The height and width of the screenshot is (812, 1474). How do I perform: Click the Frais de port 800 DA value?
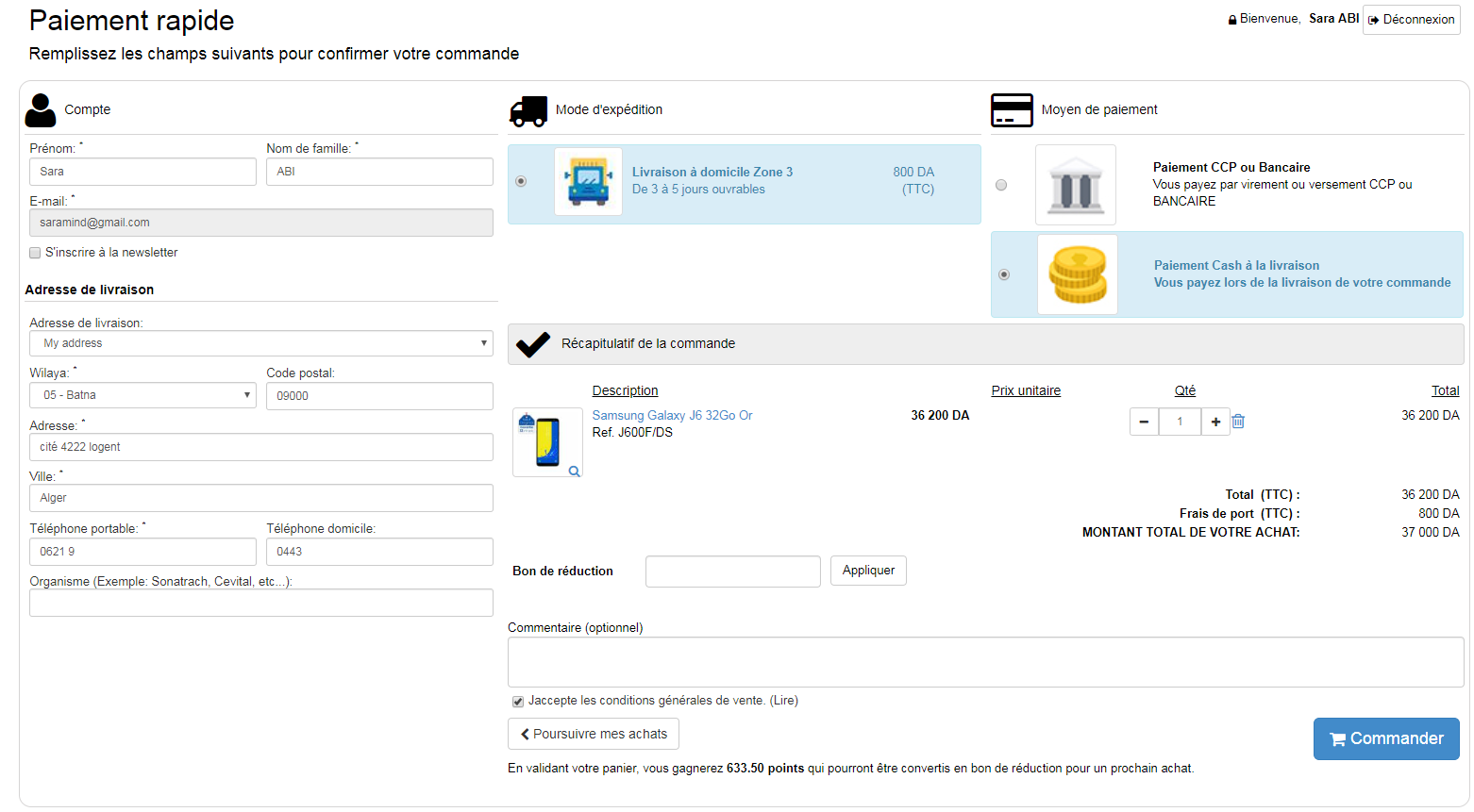(x=1439, y=514)
